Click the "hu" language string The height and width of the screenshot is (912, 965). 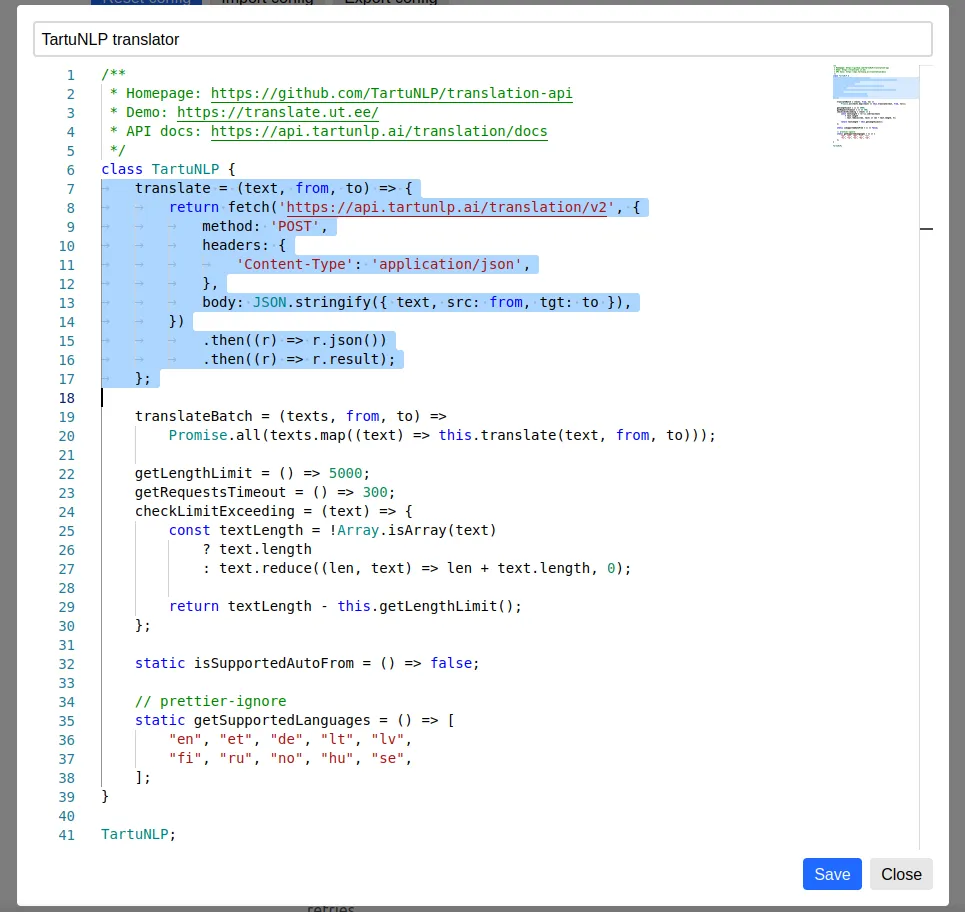coord(337,758)
